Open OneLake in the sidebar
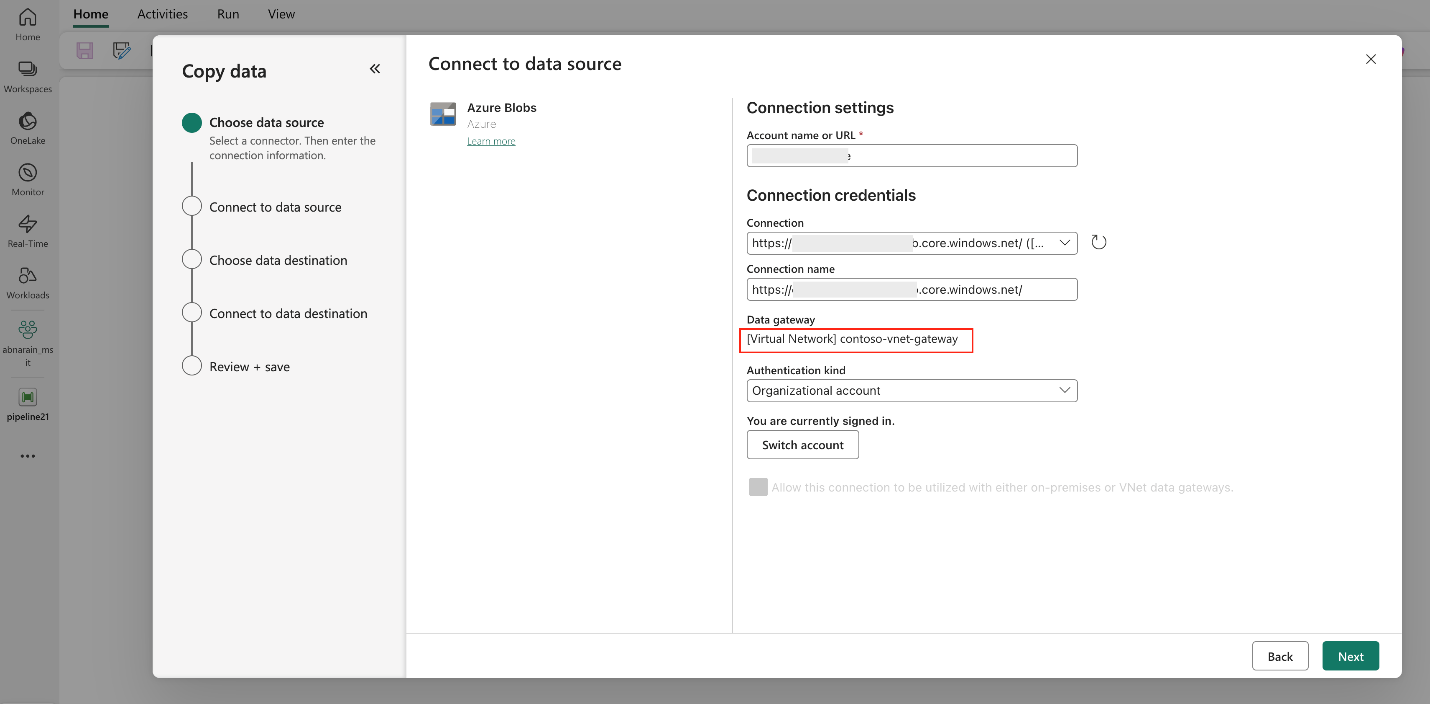The width and height of the screenshot is (1430, 704). click(28, 128)
